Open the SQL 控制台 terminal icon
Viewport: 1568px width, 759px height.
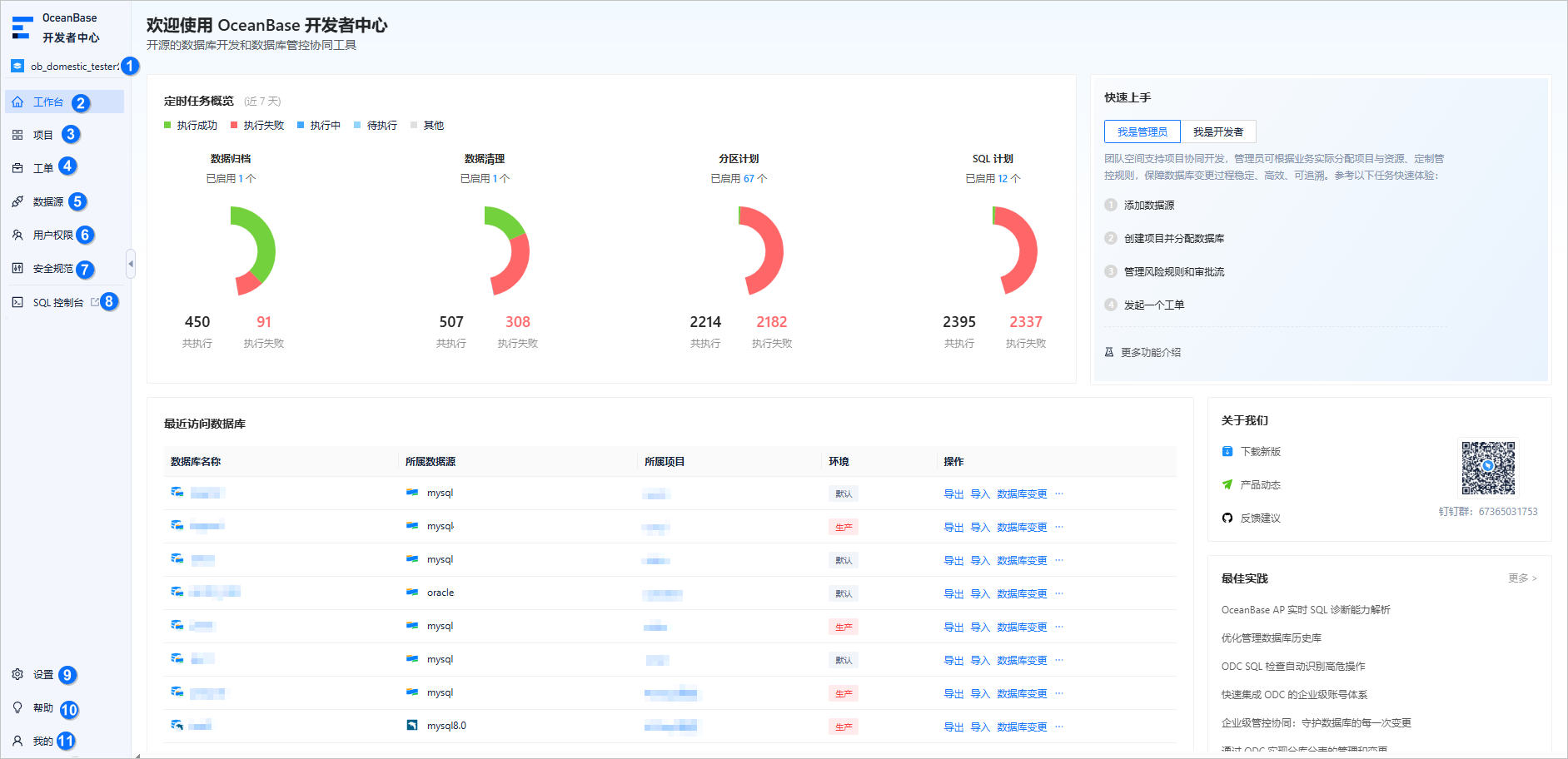pos(17,302)
